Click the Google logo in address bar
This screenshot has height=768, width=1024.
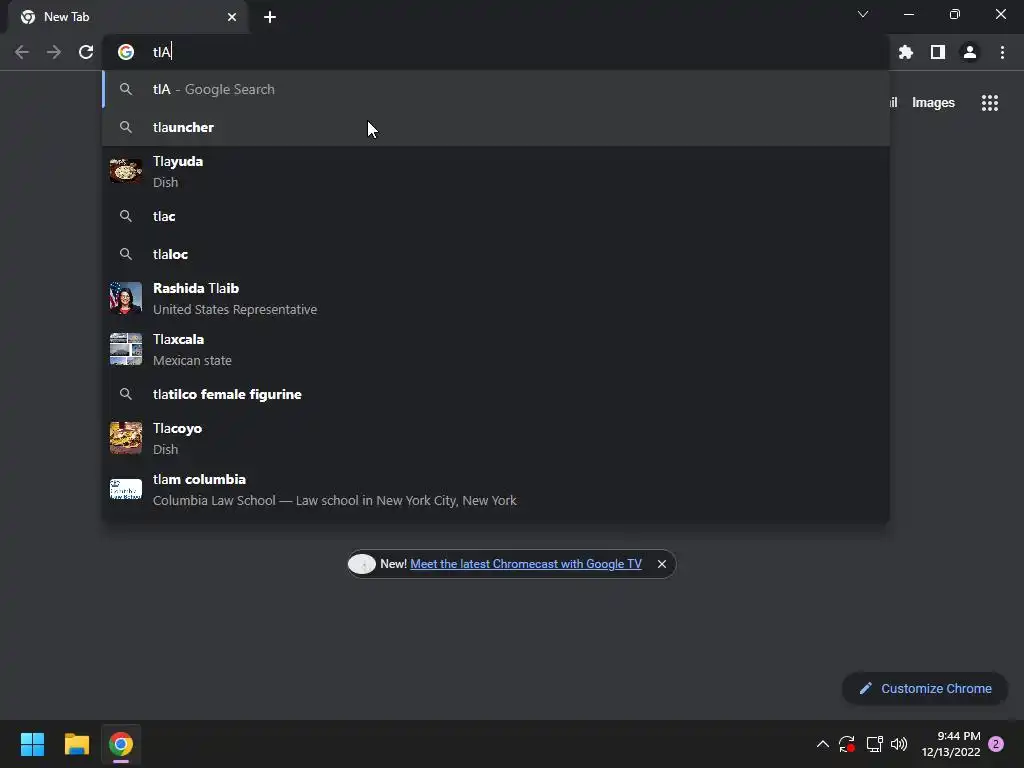pyautogui.click(x=125, y=52)
